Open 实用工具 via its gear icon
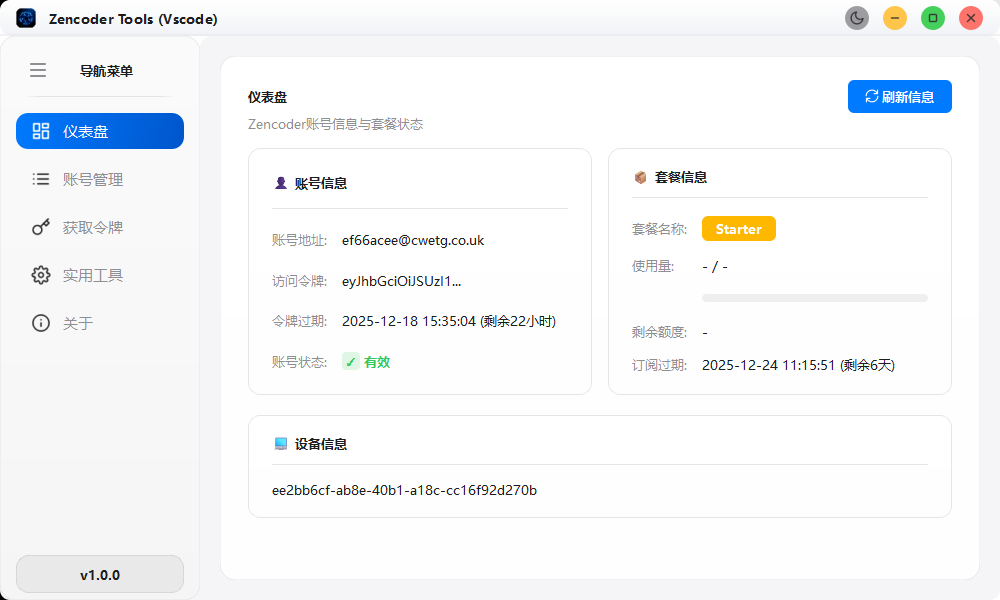 point(40,275)
